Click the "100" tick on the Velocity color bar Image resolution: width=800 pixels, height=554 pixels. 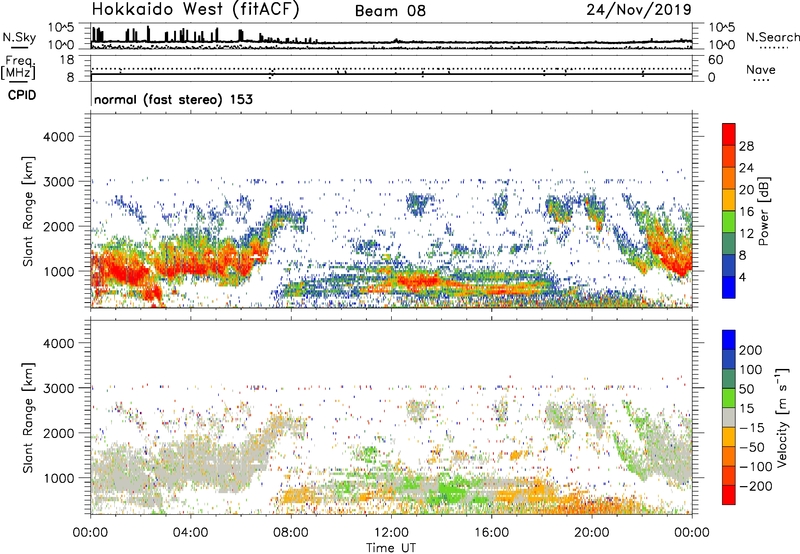pos(751,370)
